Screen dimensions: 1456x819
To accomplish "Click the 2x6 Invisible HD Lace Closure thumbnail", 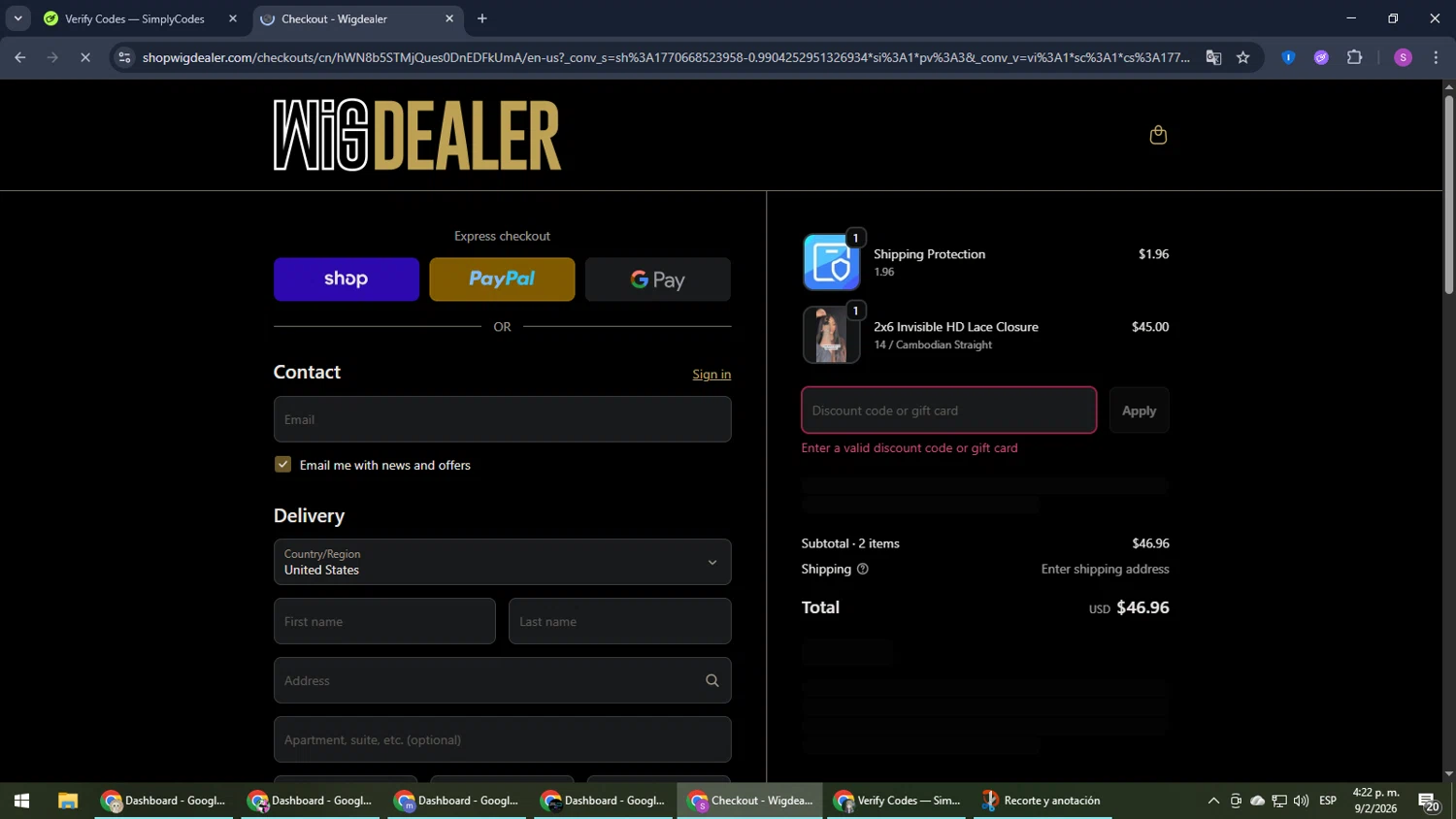I will pyautogui.click(x=831, y=335).
